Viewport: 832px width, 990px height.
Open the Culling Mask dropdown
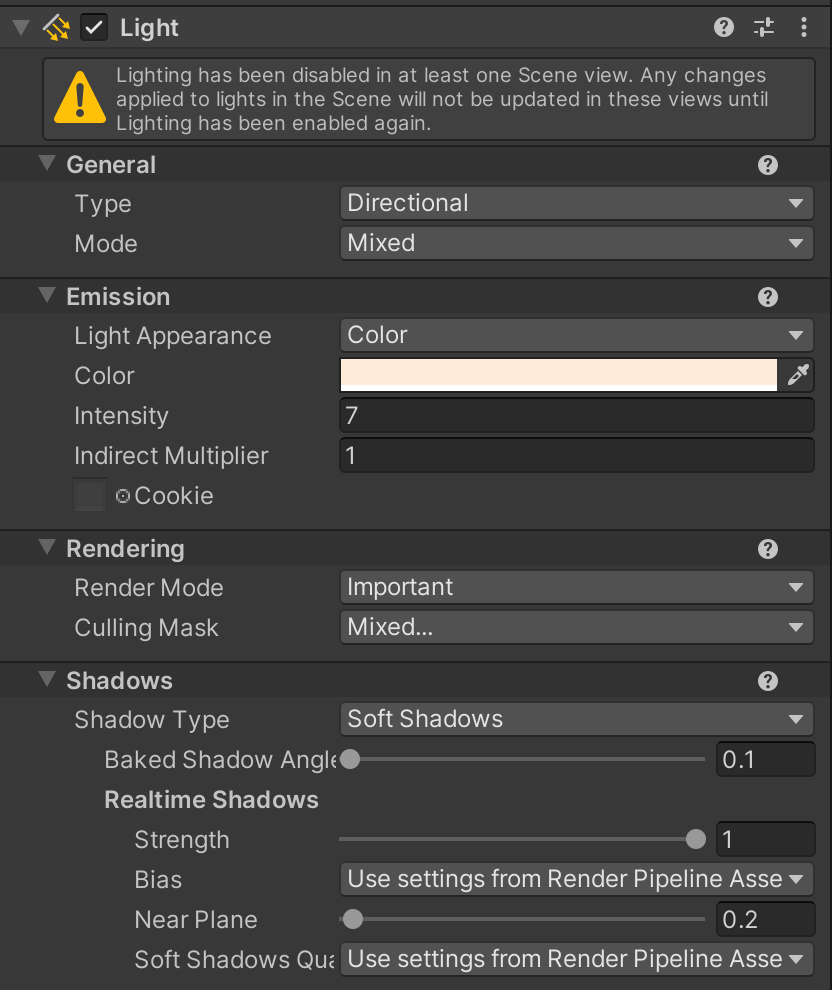[x=576, y=628]
